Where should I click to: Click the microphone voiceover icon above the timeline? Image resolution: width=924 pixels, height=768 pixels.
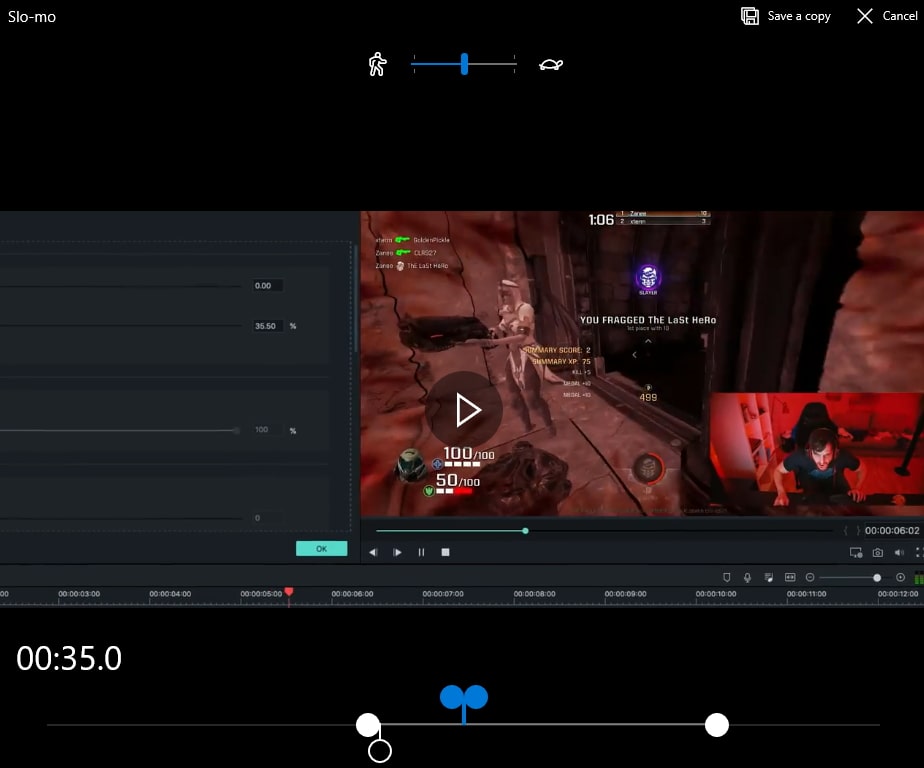pos(747,578)
